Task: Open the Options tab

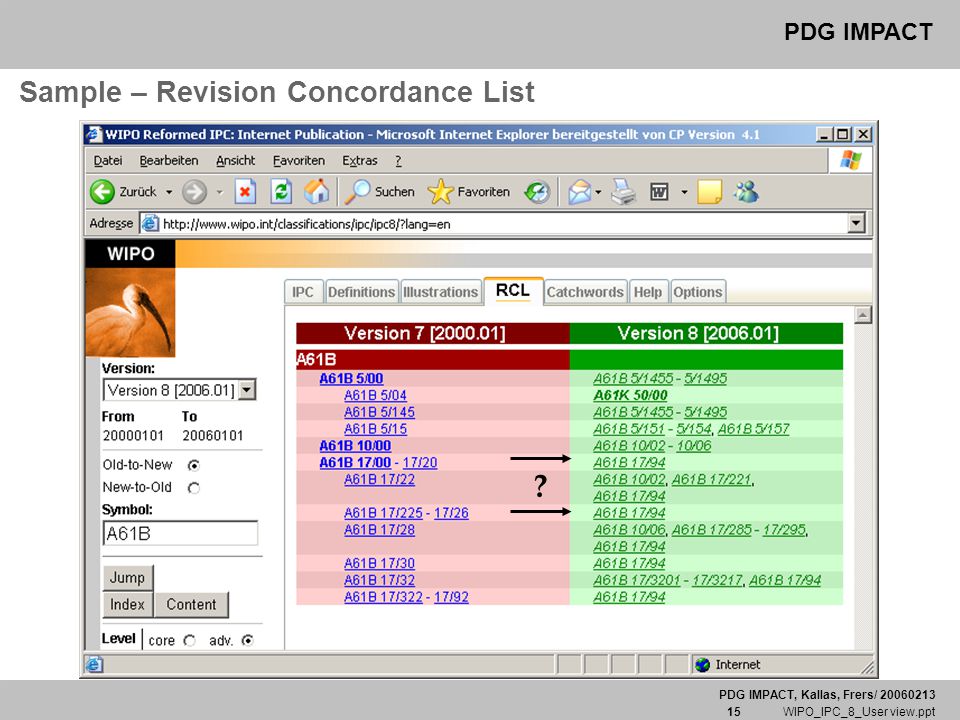Action: (x=698, y=292)
